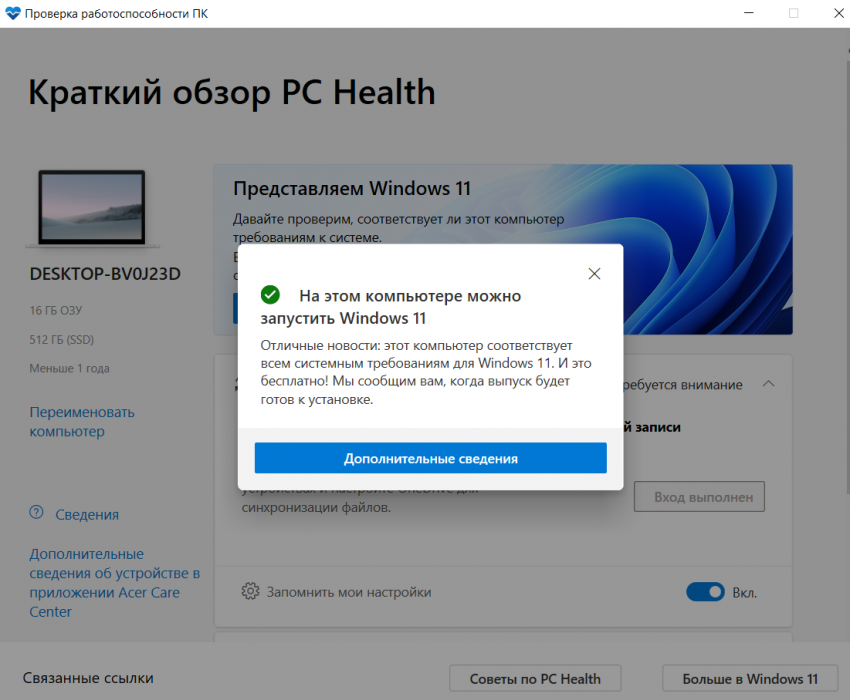Open the Acer Care Center device details link
The image size is (850, 700).
click(114, 582)
